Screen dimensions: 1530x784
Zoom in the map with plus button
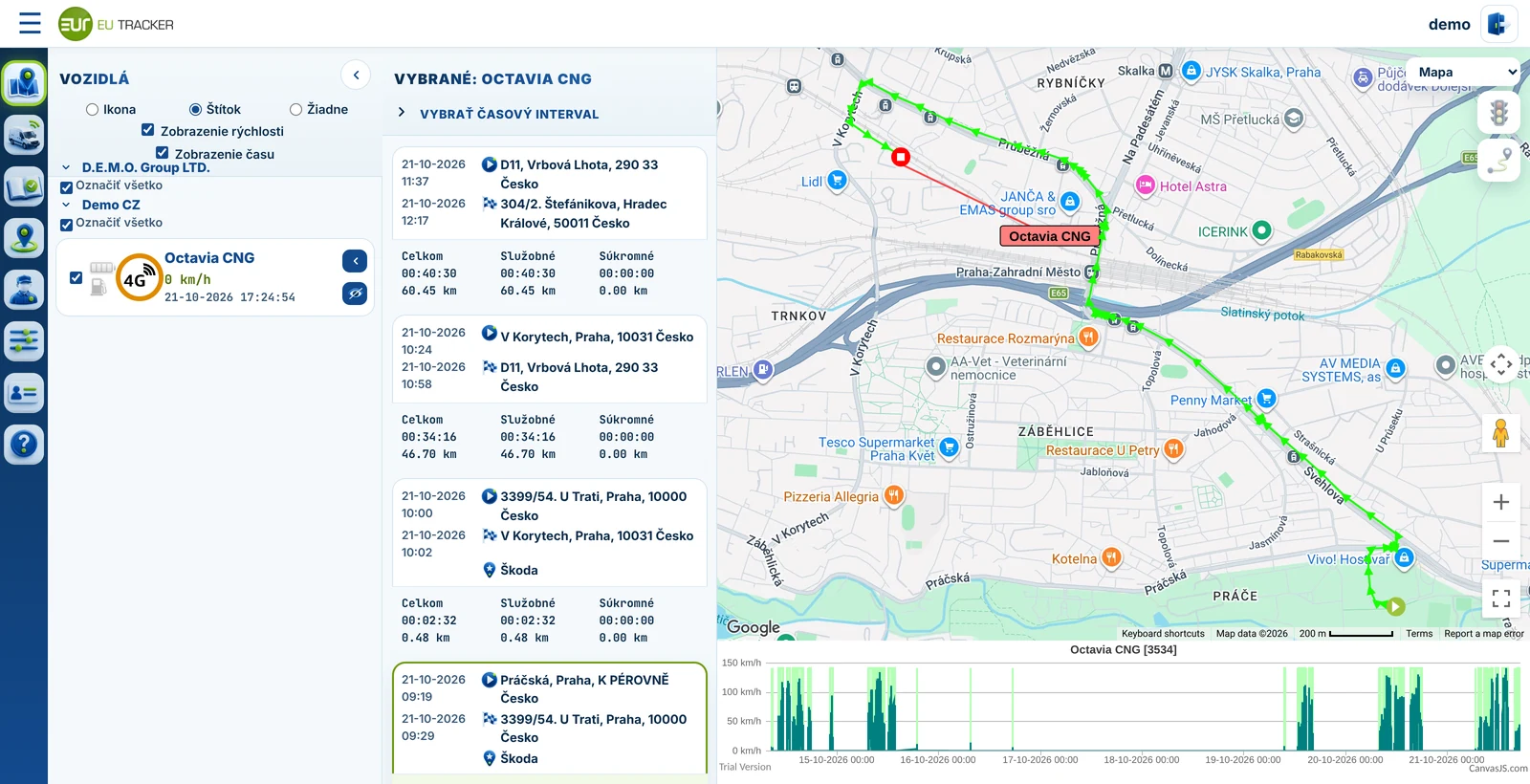(1501, 502)
